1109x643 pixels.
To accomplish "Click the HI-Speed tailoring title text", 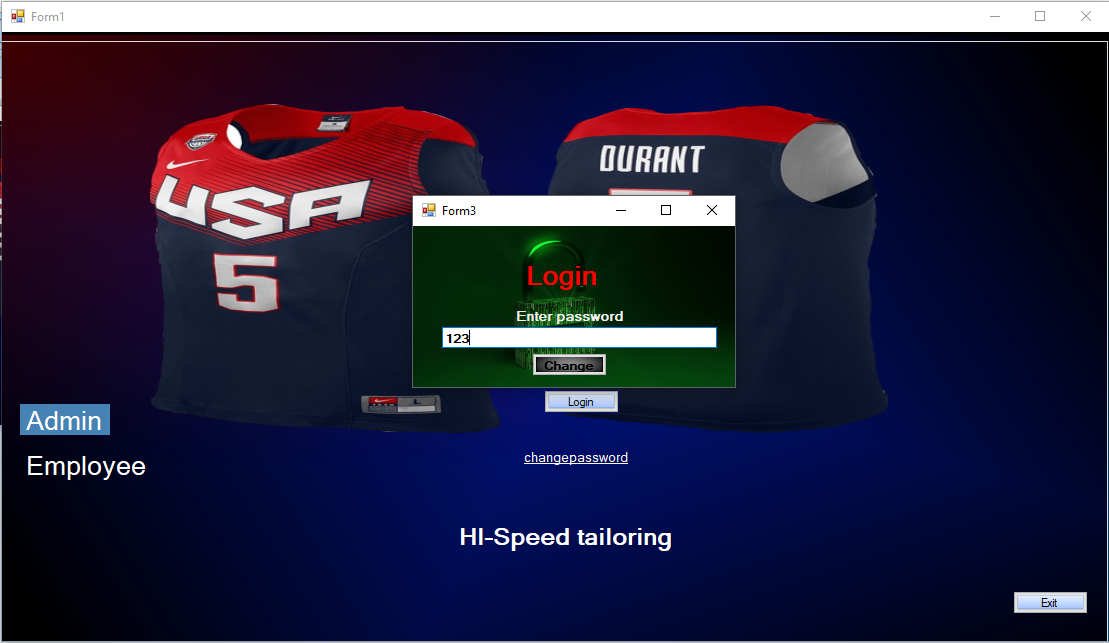I will 565,537.
